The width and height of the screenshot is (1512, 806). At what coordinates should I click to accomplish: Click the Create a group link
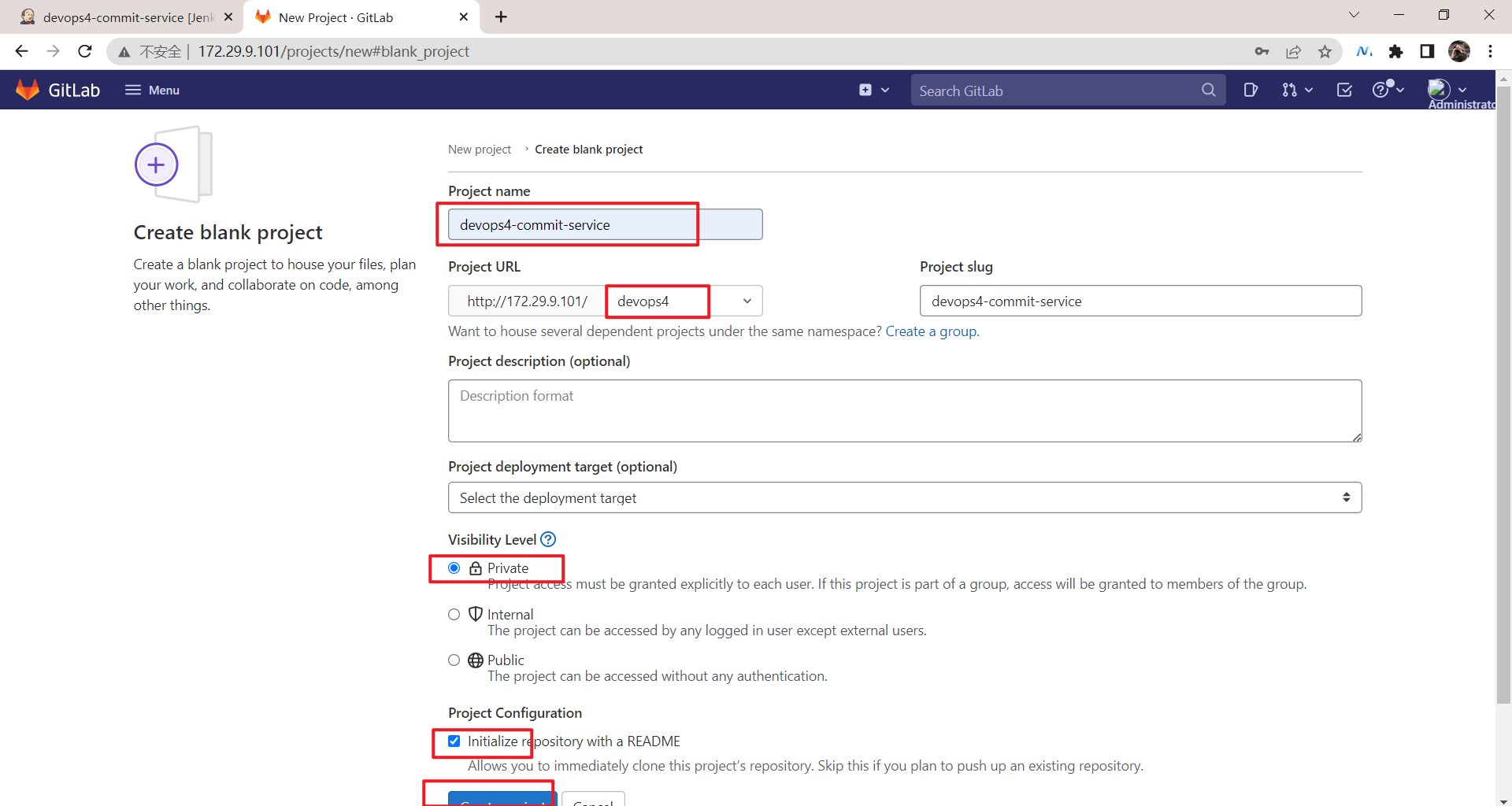931,331
